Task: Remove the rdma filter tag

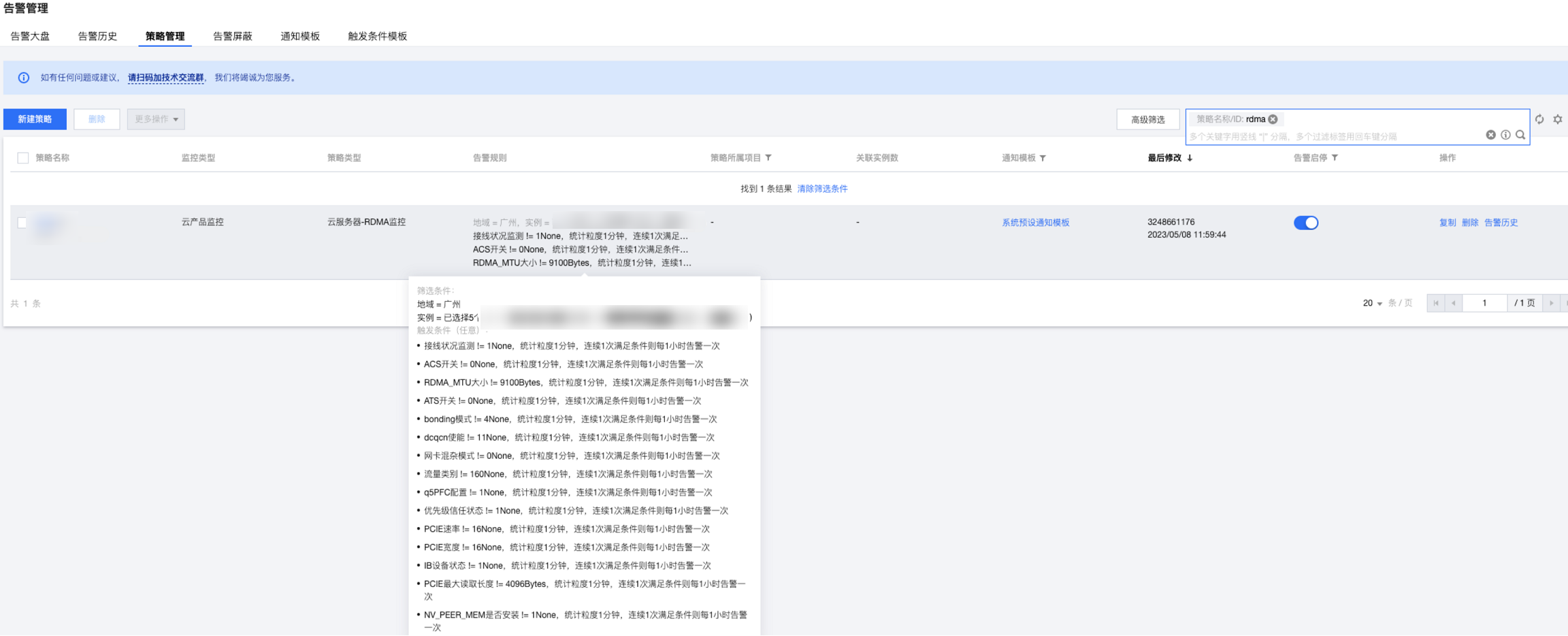Action: click(1273, 119)
